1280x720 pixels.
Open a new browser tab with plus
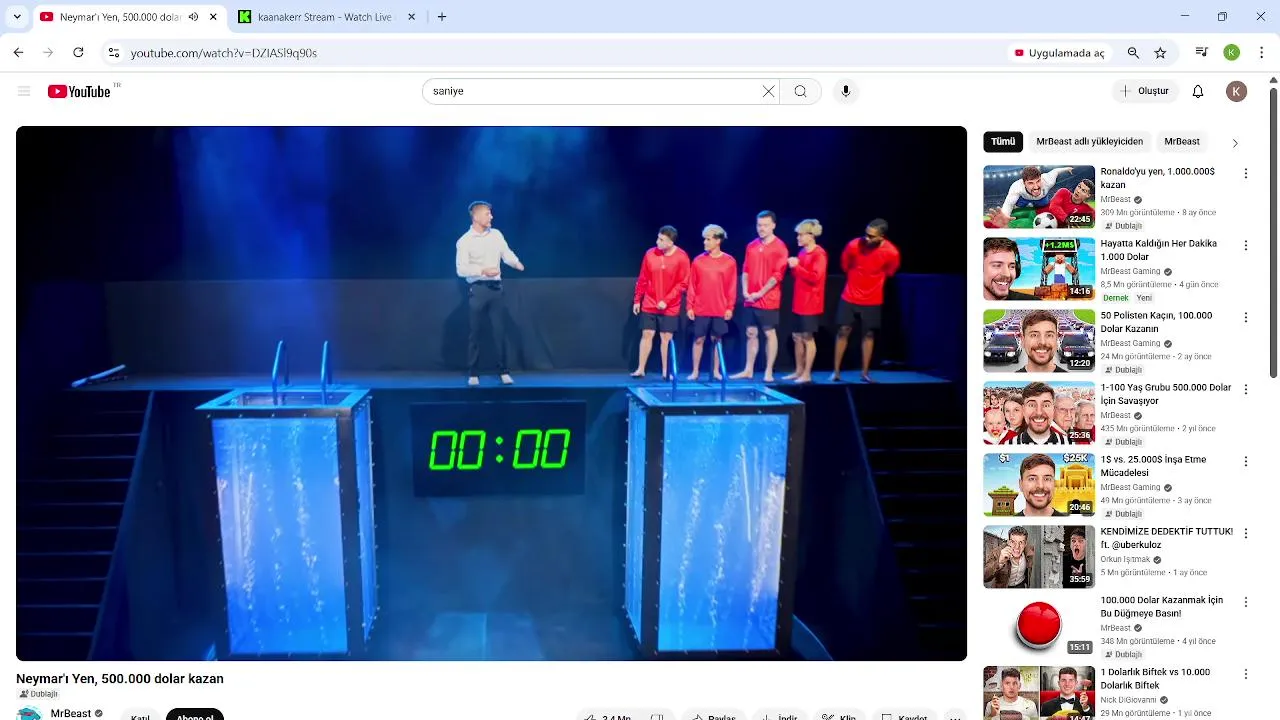pyautogui.click(x=442, y=17)
